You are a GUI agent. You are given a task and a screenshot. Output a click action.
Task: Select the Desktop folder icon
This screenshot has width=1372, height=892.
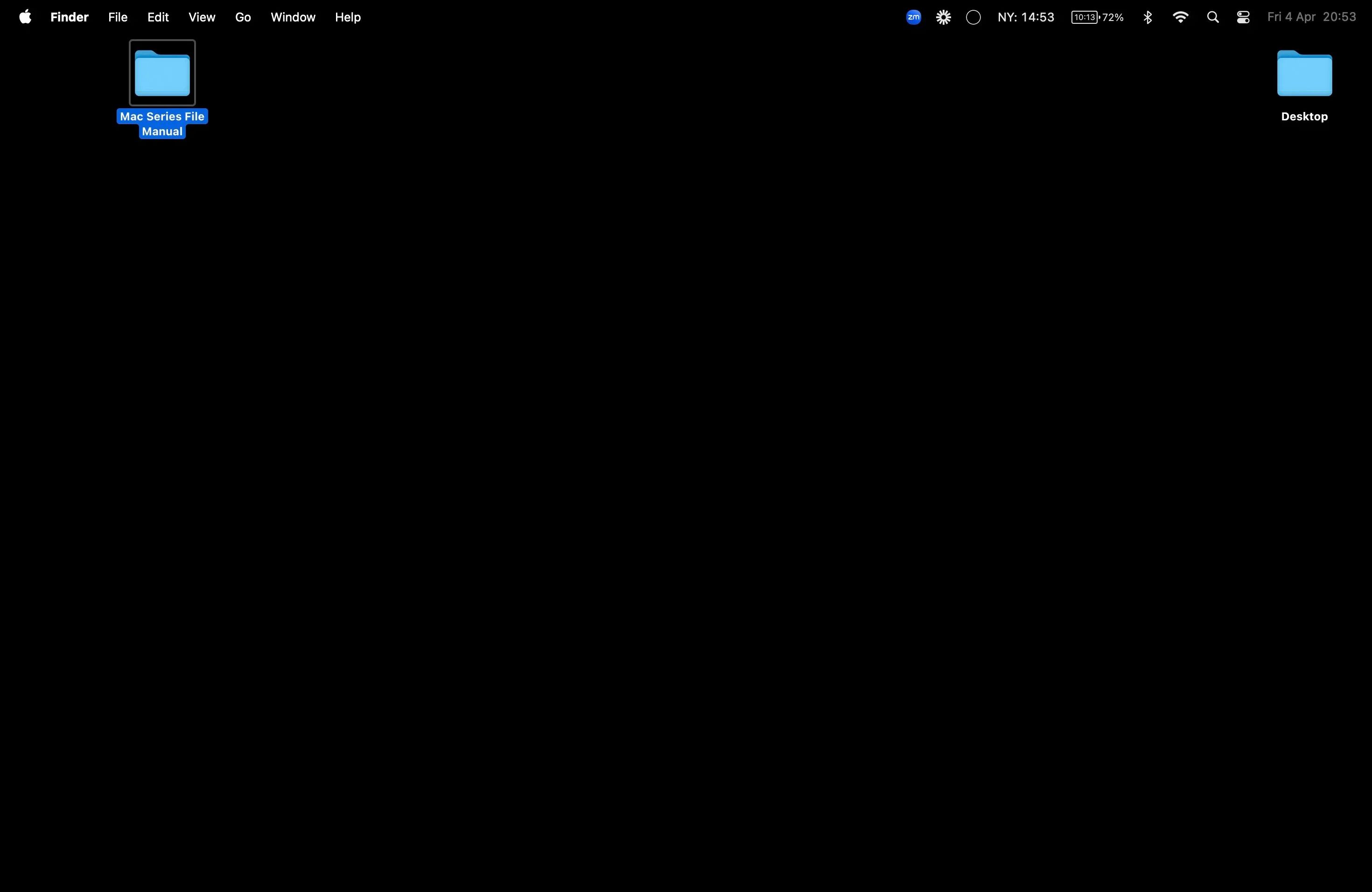(1304, 74)
